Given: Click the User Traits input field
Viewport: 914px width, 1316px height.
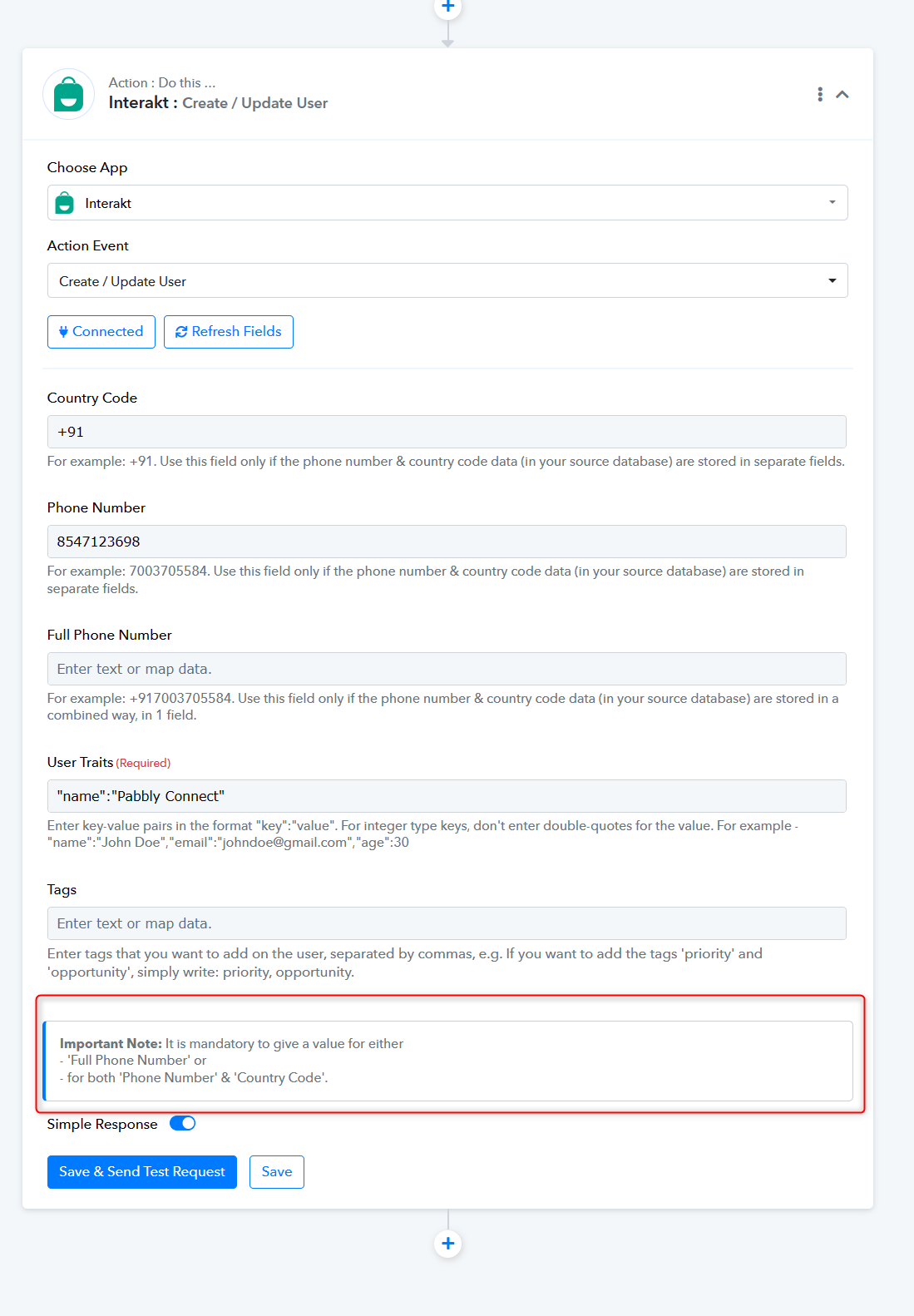Looking at the screenshot, I should pyautogui.click(x=447, y=796).
